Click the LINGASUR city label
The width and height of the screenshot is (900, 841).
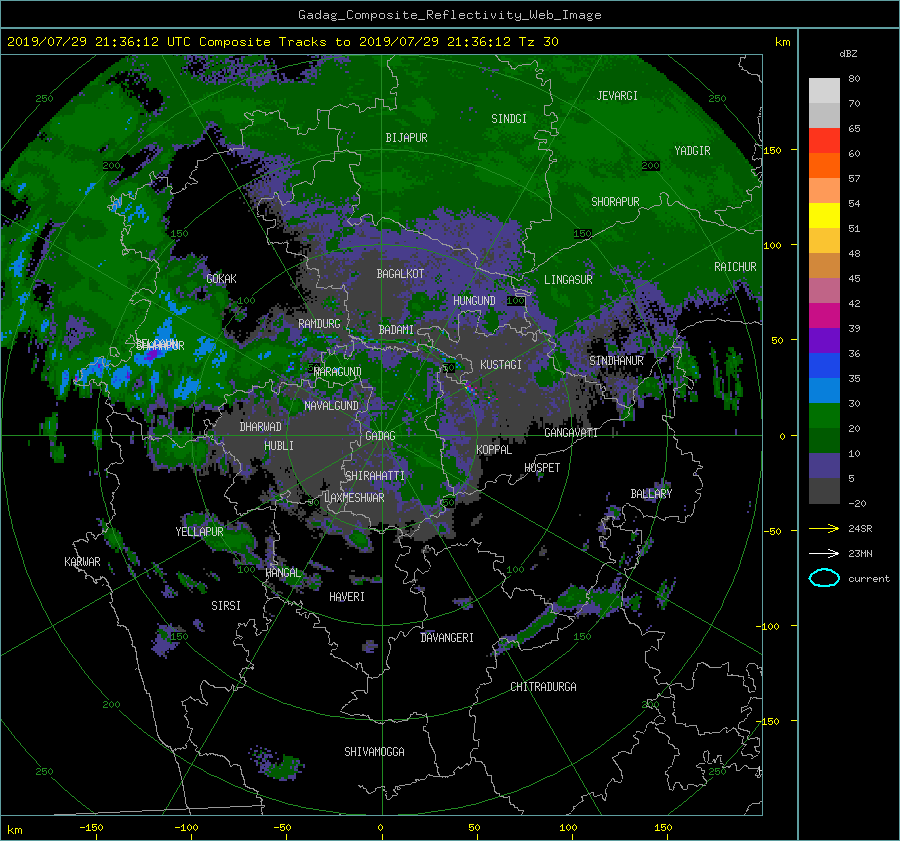568,280
